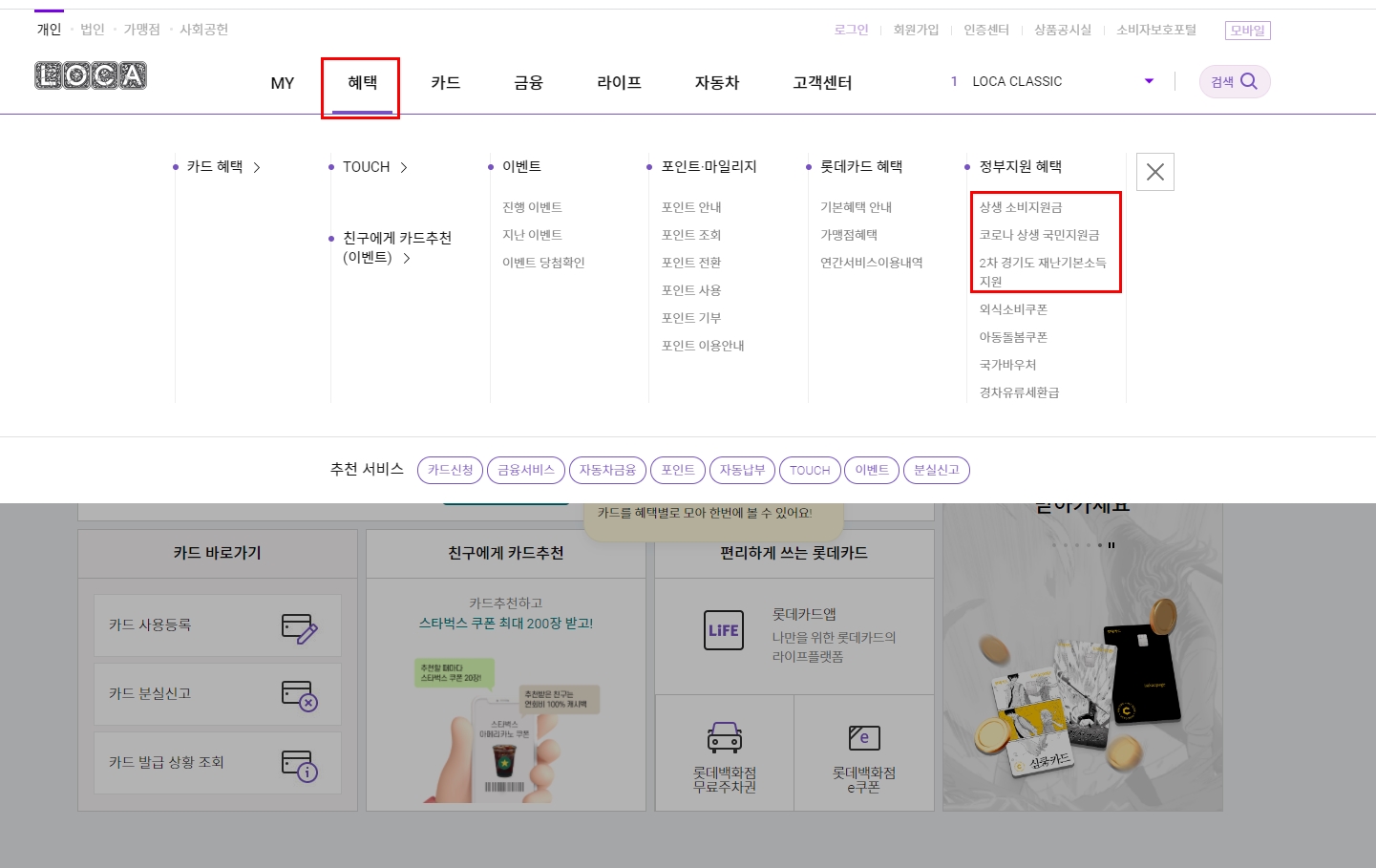This screenshot has height=868, width=1376.
Task: Pause the card banner slideshow
Action: pyautogui.click(x=1111, y=545)
